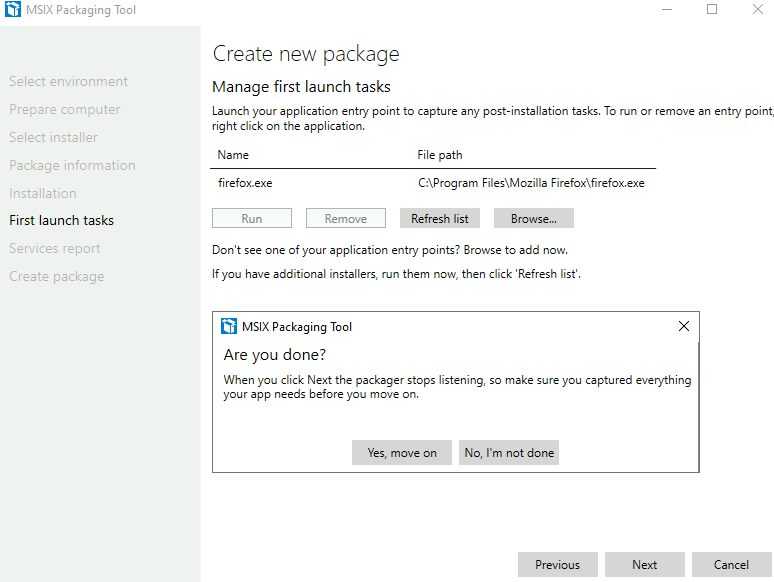Cancel the package creation
This screenshot has height=582, width=774.
[x=732, y=565]
